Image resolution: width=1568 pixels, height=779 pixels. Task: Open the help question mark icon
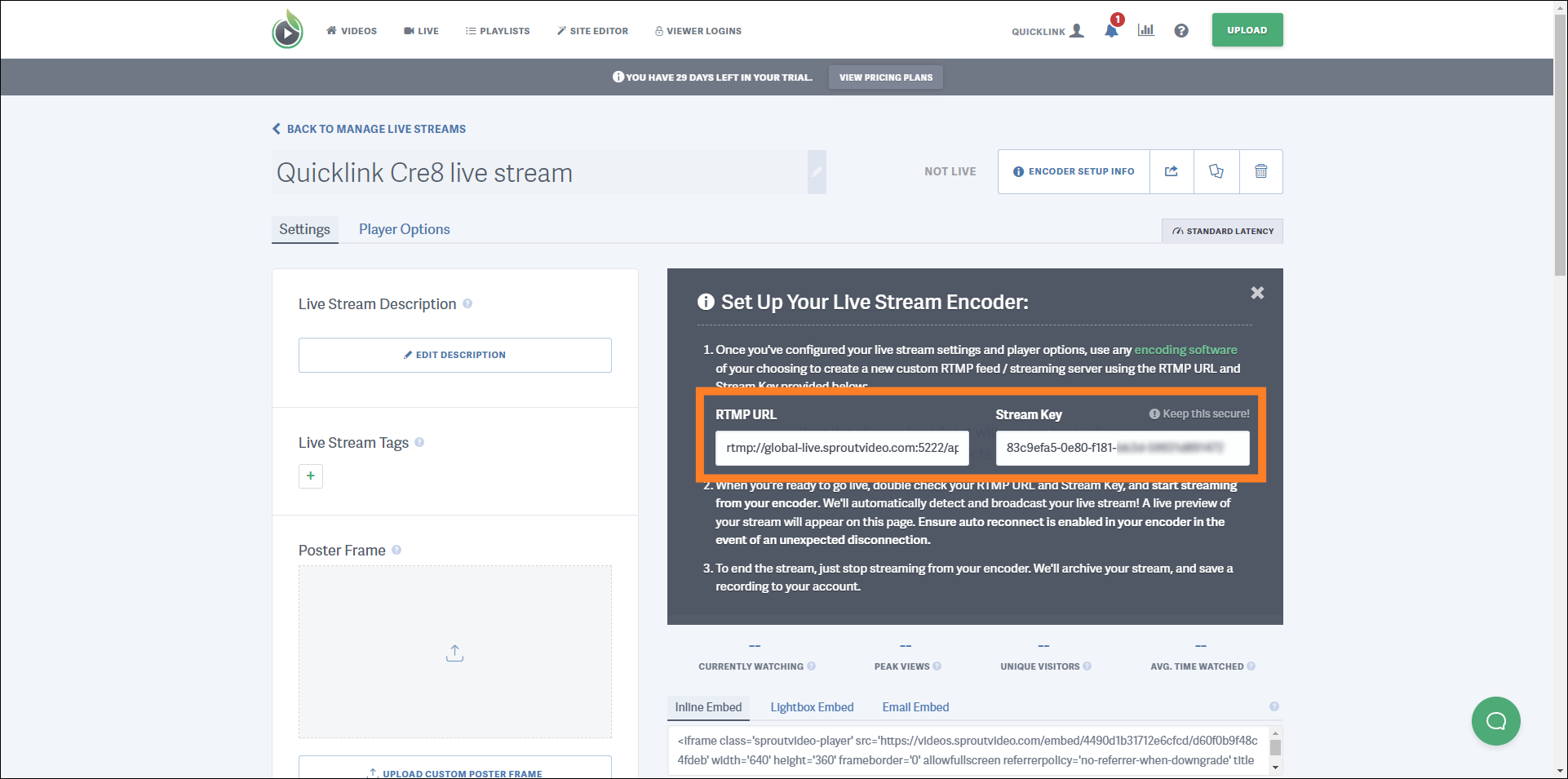pos(1181,31)
